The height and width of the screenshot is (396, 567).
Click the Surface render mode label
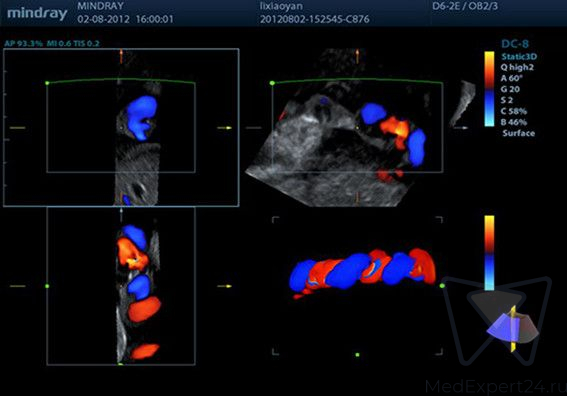(x=519, y=133)
